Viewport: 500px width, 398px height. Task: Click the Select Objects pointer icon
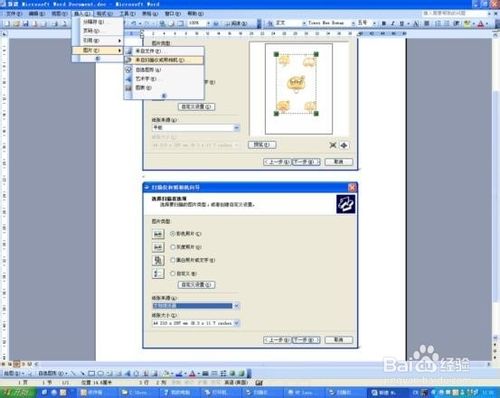30,373
